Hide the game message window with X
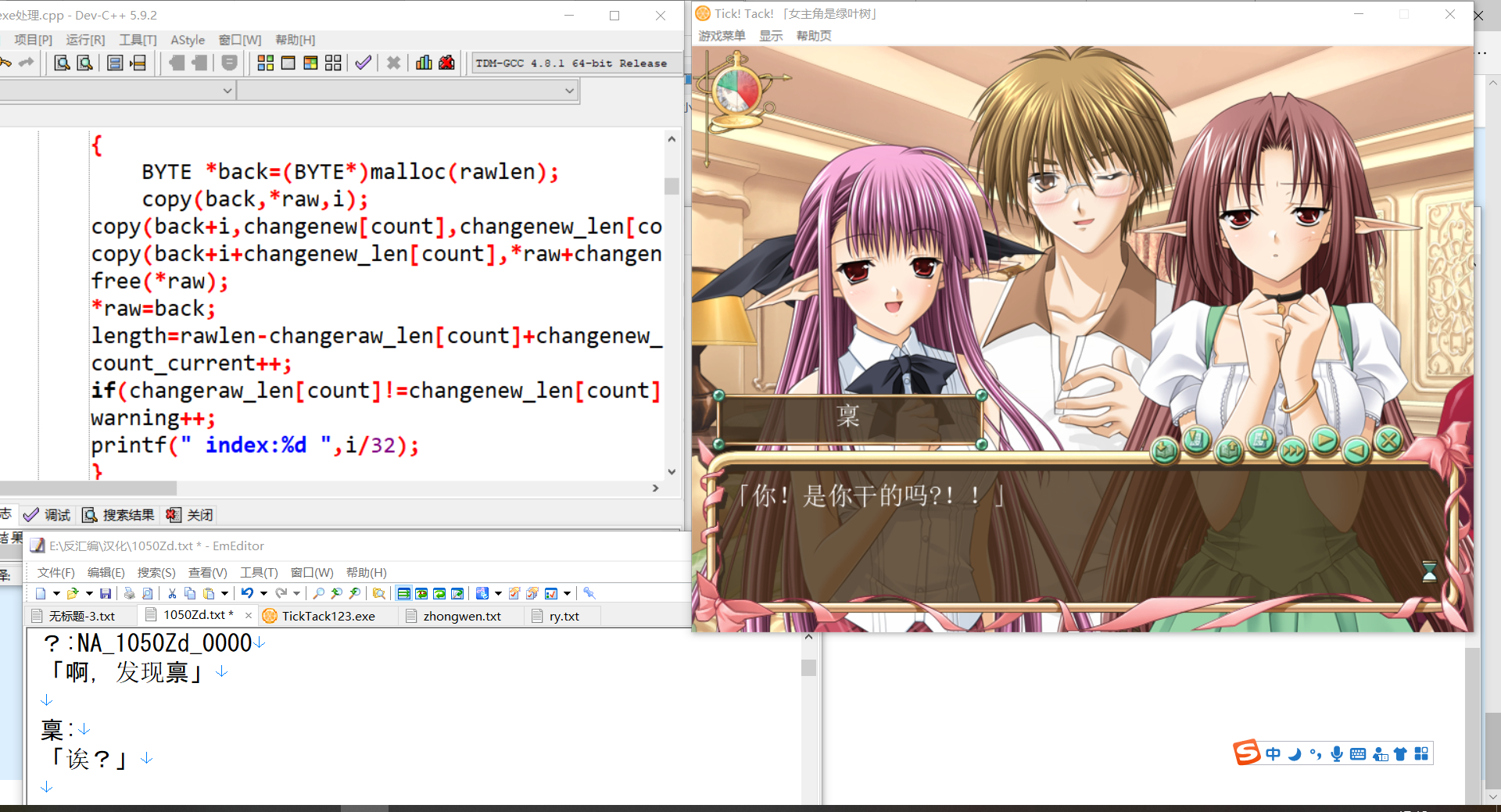Screen dimensions: 1501x812 1388,441
